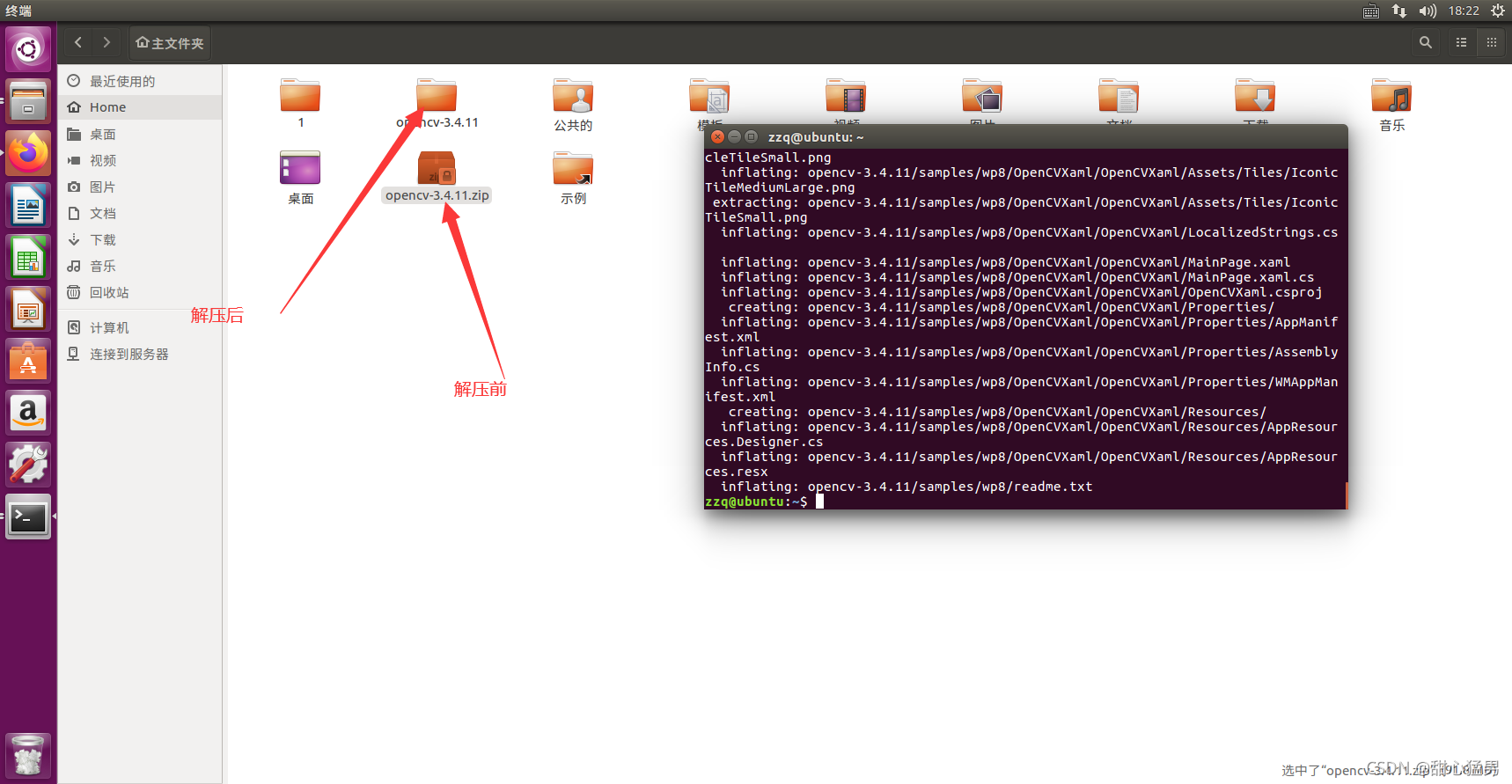Image resolution: width=1512 pixels, height=784 pixels.
Task: Launch LibreOffice Impress from the dock
Action: tap(28, 310)
